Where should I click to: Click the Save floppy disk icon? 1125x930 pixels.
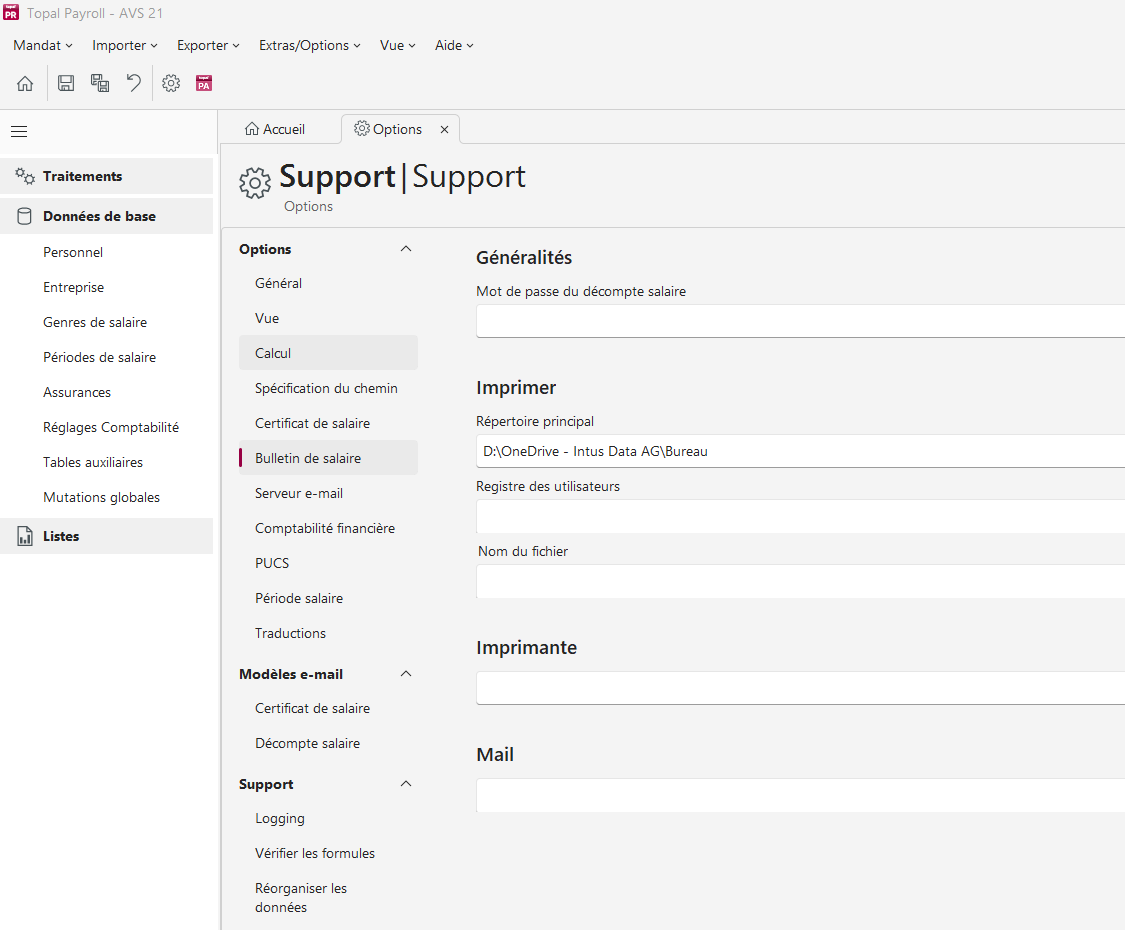tap(66, 84)
